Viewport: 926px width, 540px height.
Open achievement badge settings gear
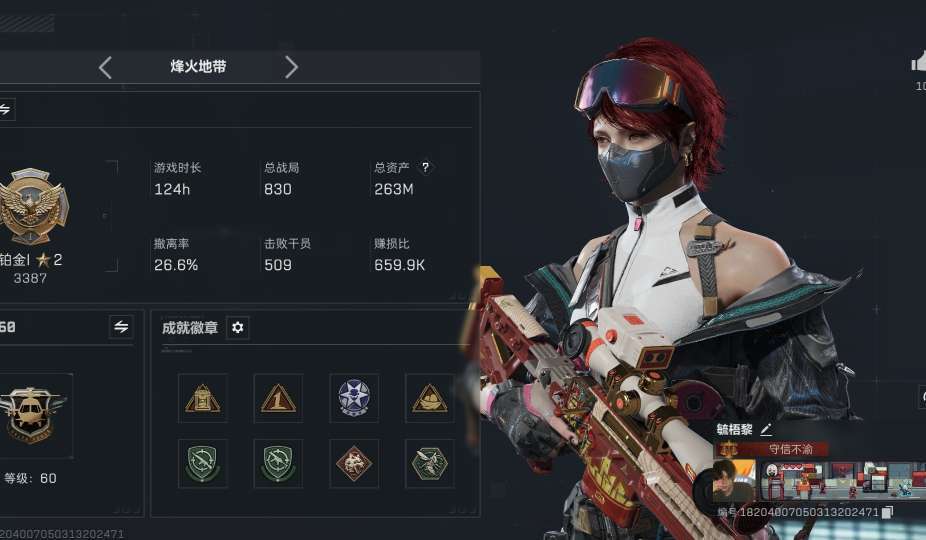click(237, 327)
